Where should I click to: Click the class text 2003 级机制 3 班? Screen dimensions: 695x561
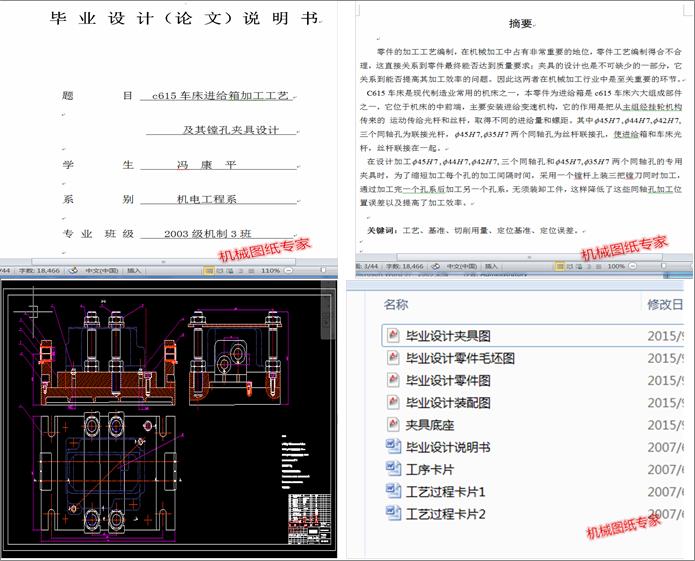207,234
